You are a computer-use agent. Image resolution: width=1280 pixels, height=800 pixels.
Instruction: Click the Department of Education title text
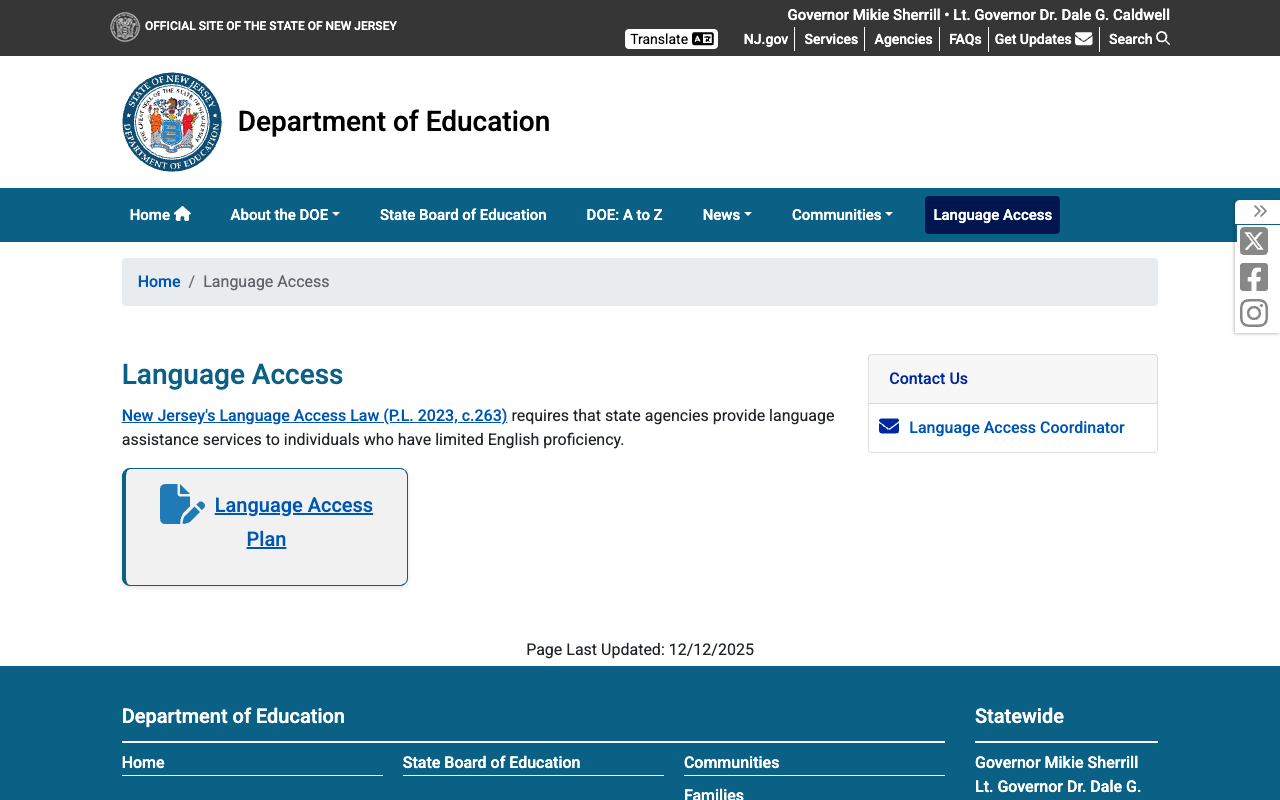[x=394, y=121]
